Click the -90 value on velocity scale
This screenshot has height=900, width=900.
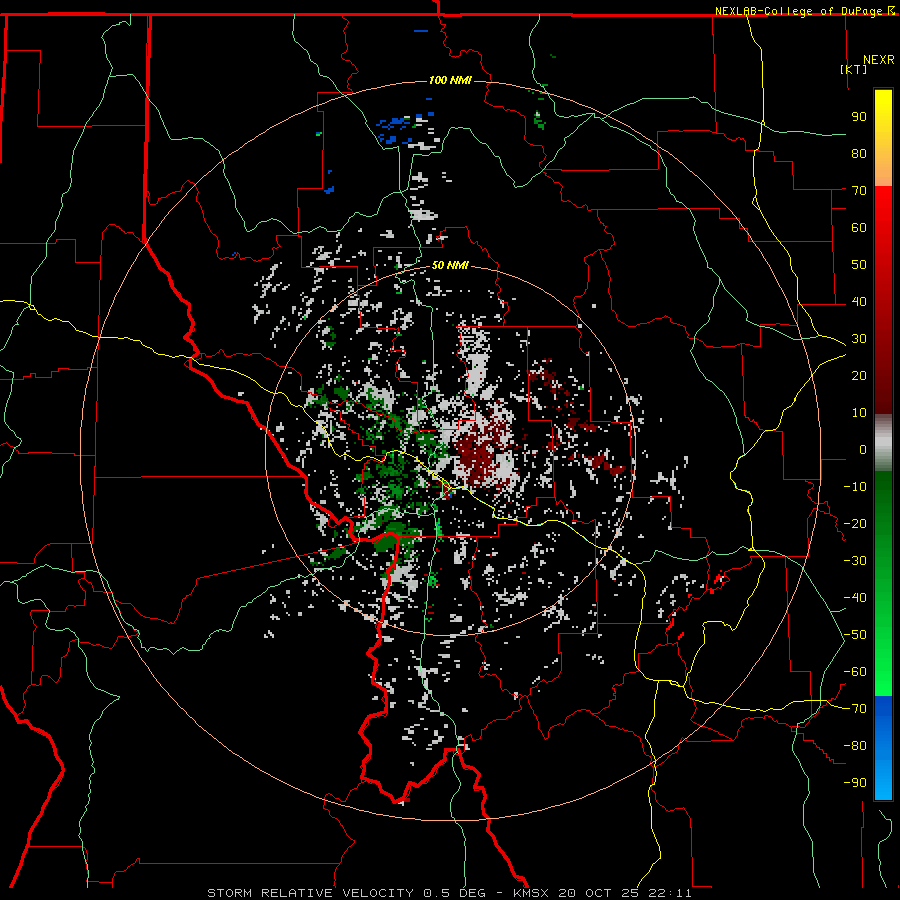coord(855,783)
